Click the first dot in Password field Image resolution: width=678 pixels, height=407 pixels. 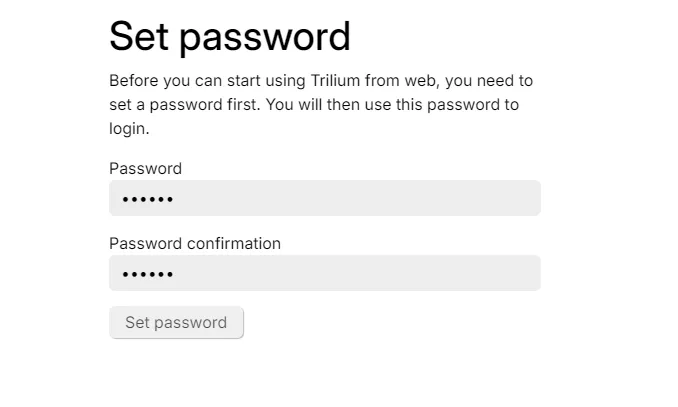pyautogui.click(x=125, y=199)
